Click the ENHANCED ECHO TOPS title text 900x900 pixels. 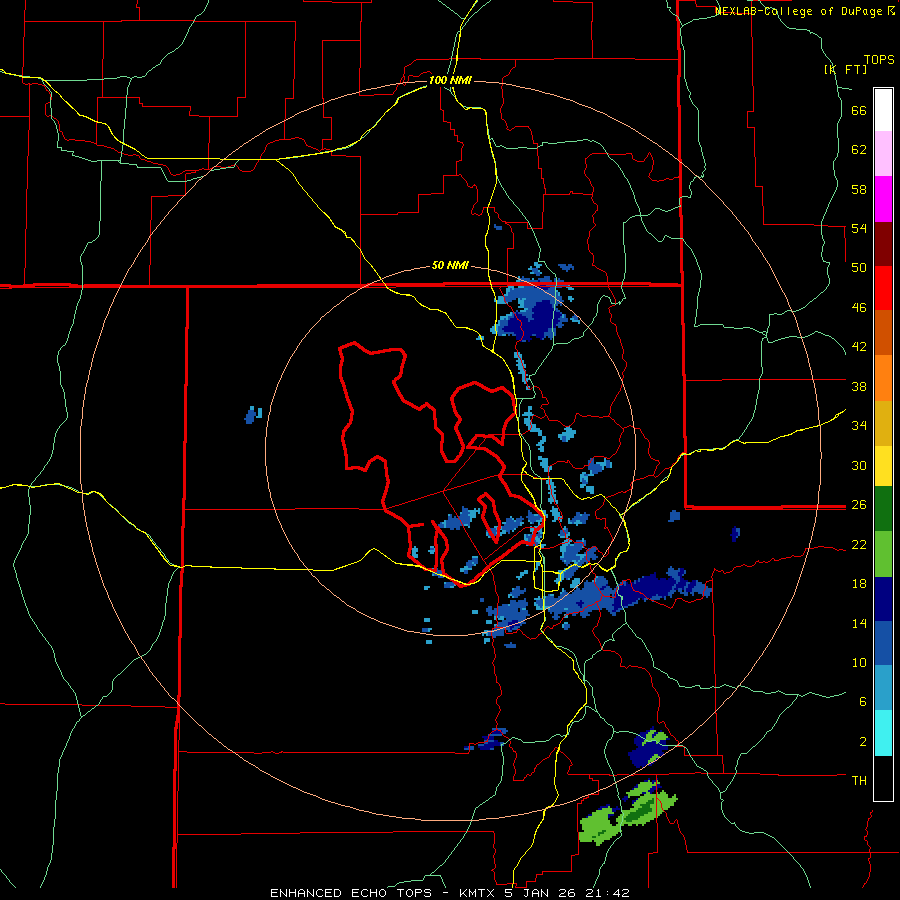click(x=351, y=893)
